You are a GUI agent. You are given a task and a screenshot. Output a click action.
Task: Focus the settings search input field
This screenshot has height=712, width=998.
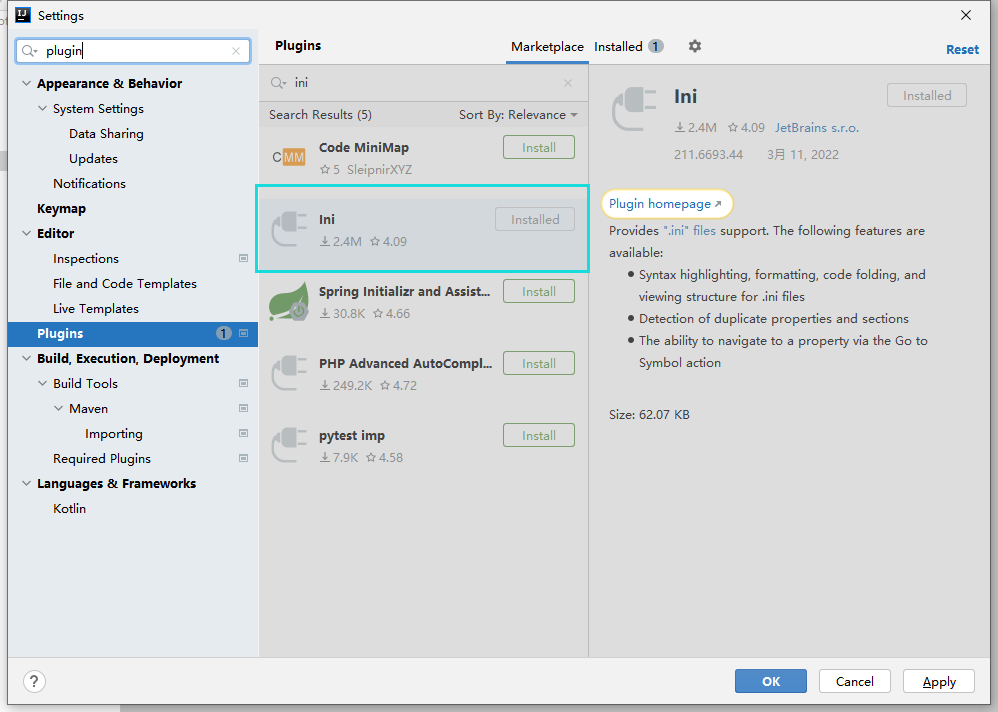[133, 51]
